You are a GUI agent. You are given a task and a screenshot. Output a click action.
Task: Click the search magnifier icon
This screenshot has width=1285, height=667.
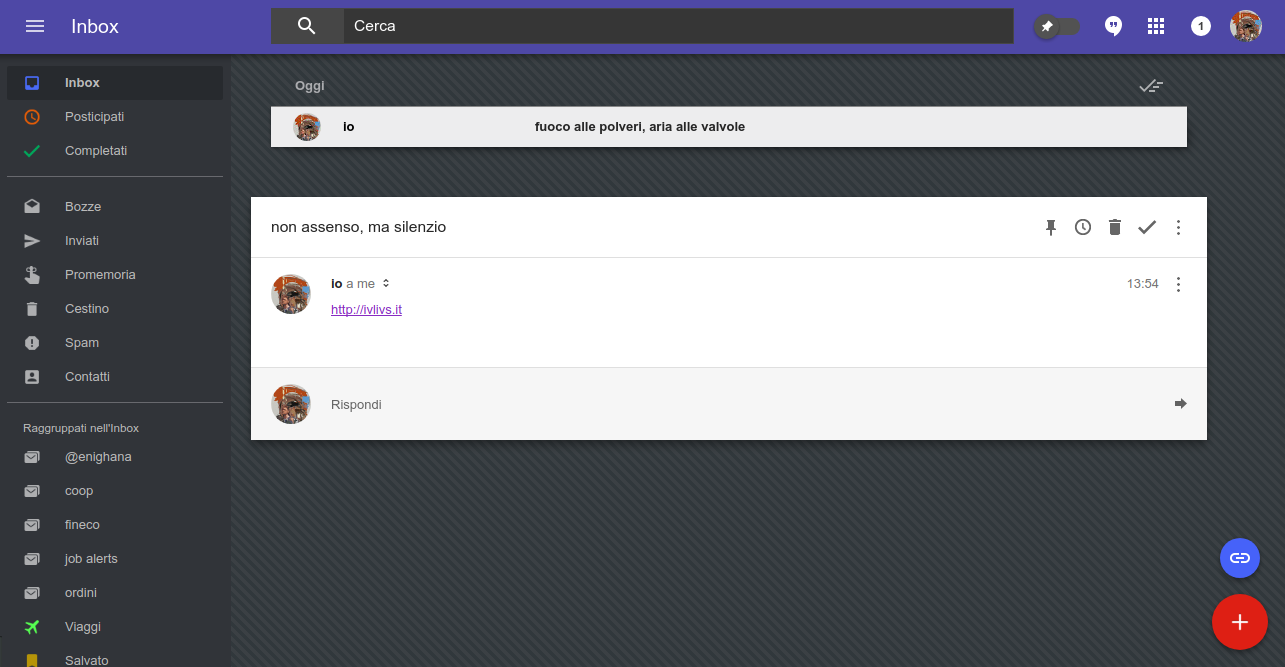click(307, 26)
